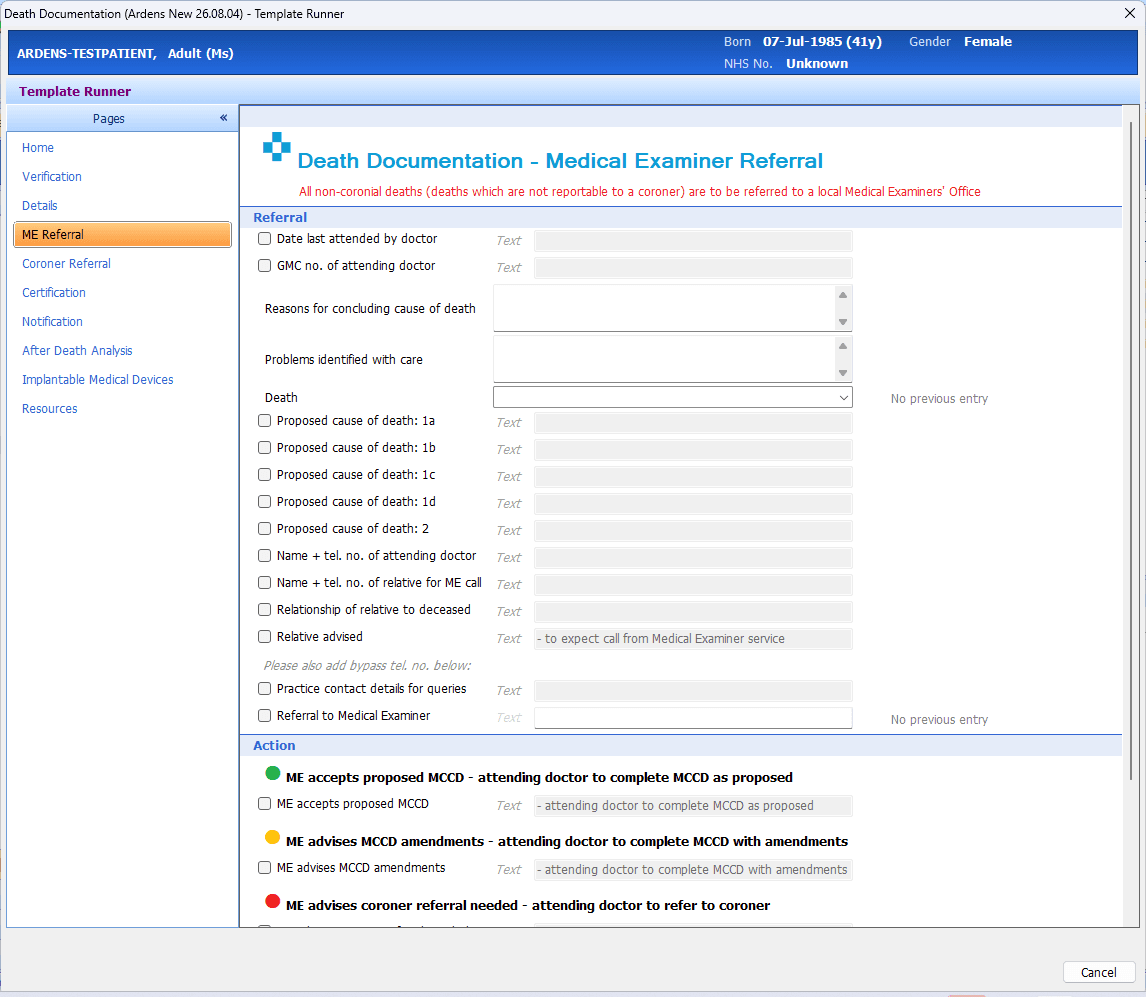This screenshot has width=1146, height=997.
Task: Click the born date 07-Jul-1985 (41y)
Action: pos(822,42)
